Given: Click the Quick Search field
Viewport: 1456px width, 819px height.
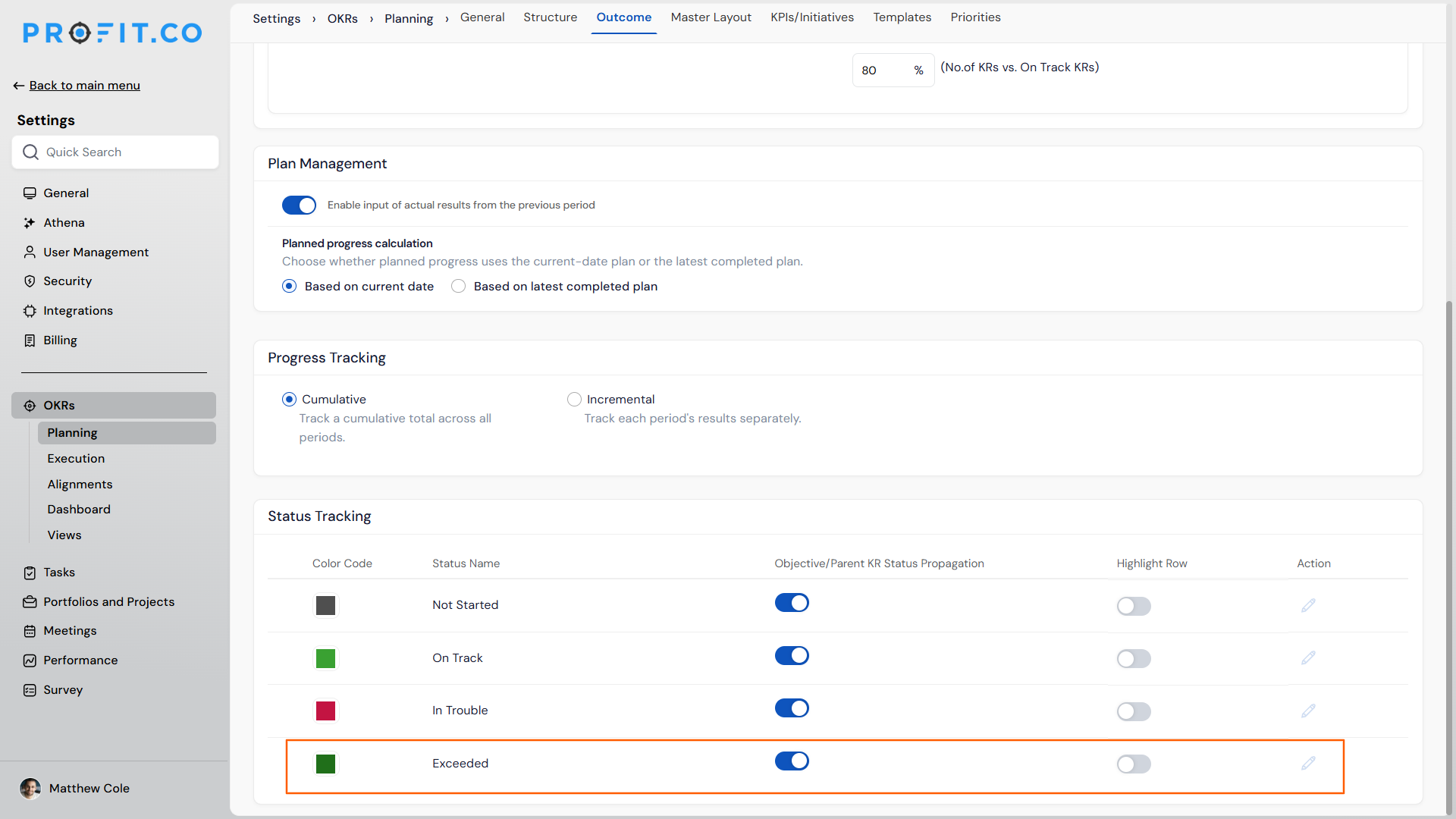Looking at the screenshot, I should tap(115, 152).
